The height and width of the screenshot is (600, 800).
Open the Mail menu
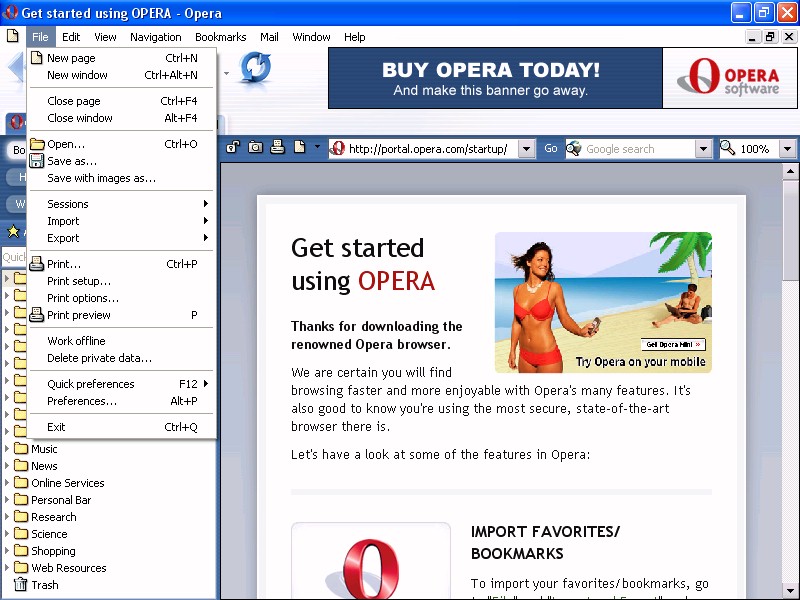pos(269,37)
